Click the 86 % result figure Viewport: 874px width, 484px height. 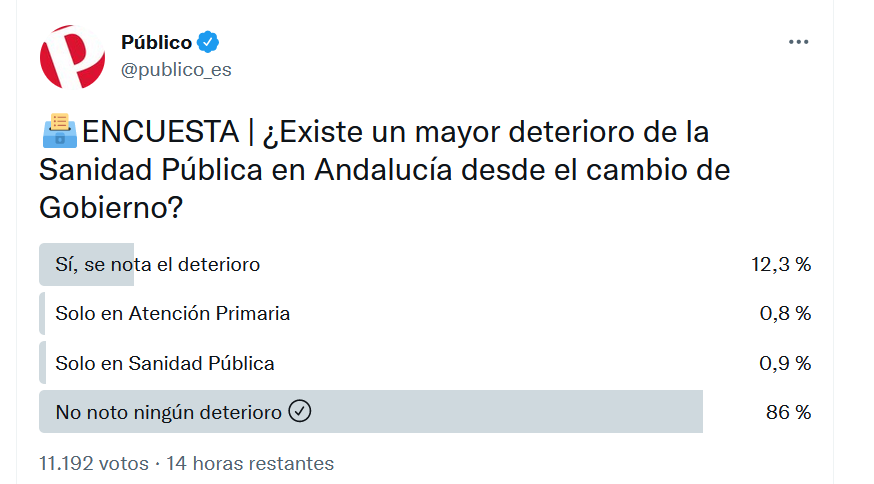pos(788,412)
